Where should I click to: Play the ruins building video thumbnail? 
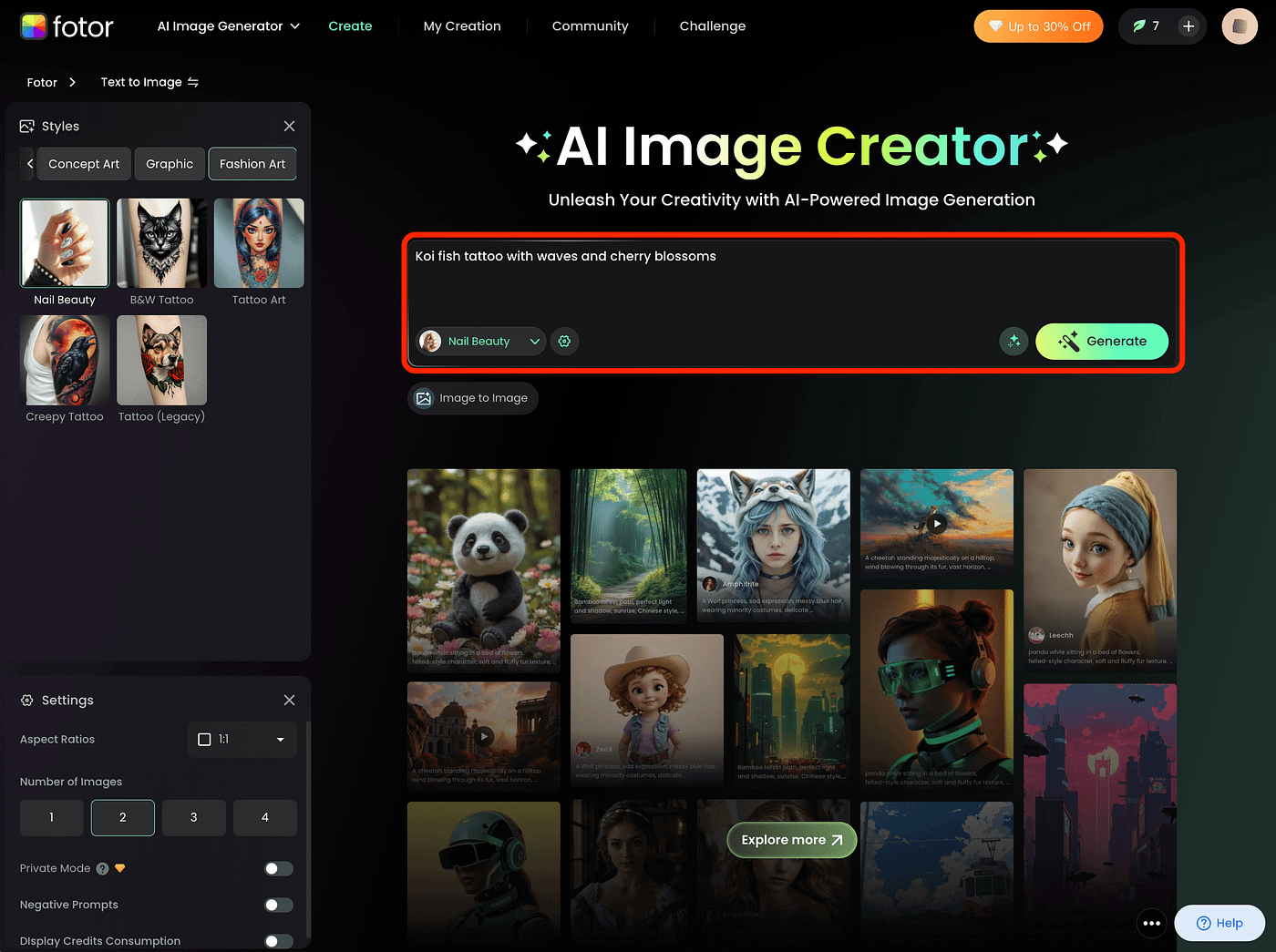coord(484,736)
